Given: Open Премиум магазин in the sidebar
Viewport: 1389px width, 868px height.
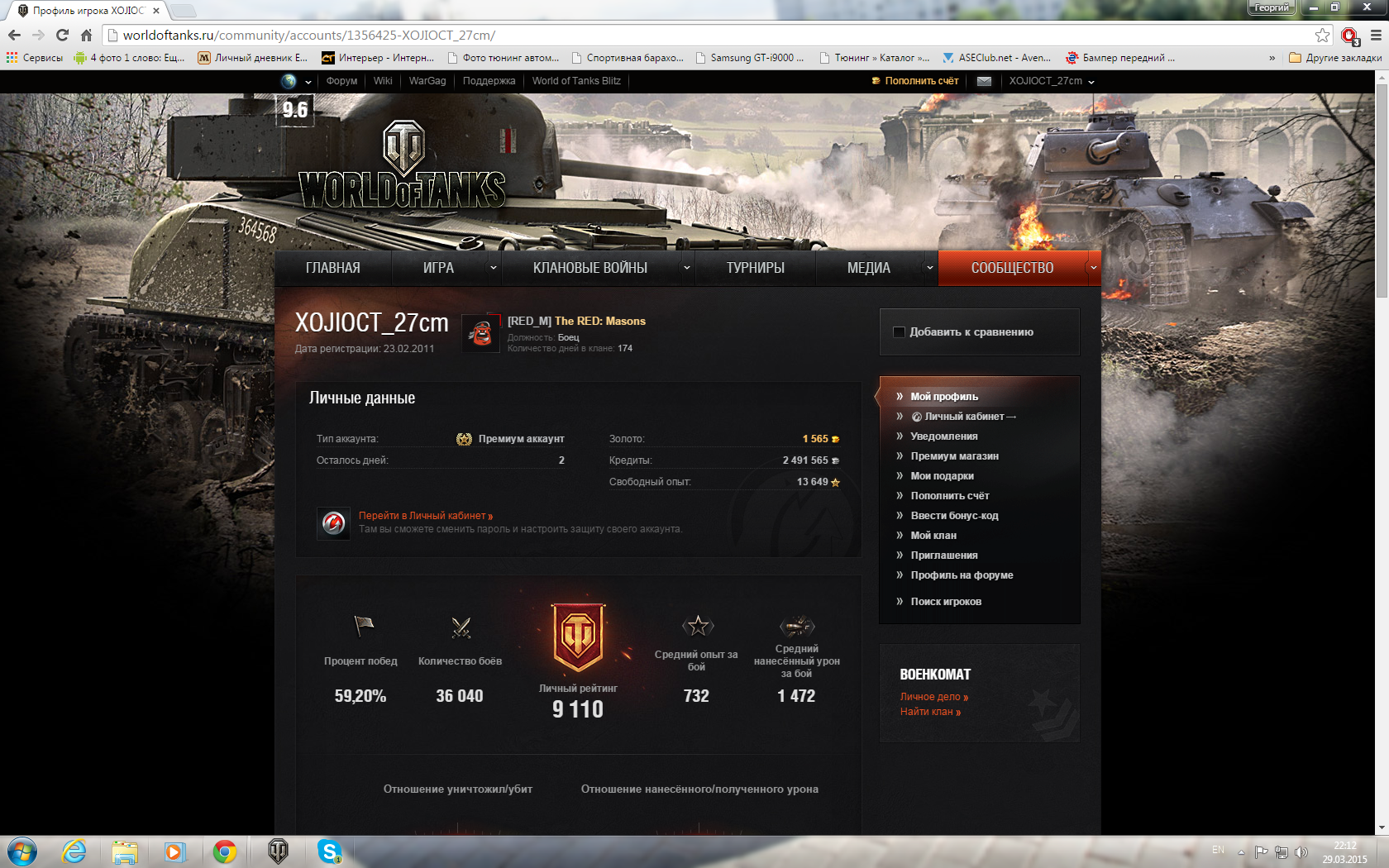Looking at the screenshot, I should tap(955, 456).
